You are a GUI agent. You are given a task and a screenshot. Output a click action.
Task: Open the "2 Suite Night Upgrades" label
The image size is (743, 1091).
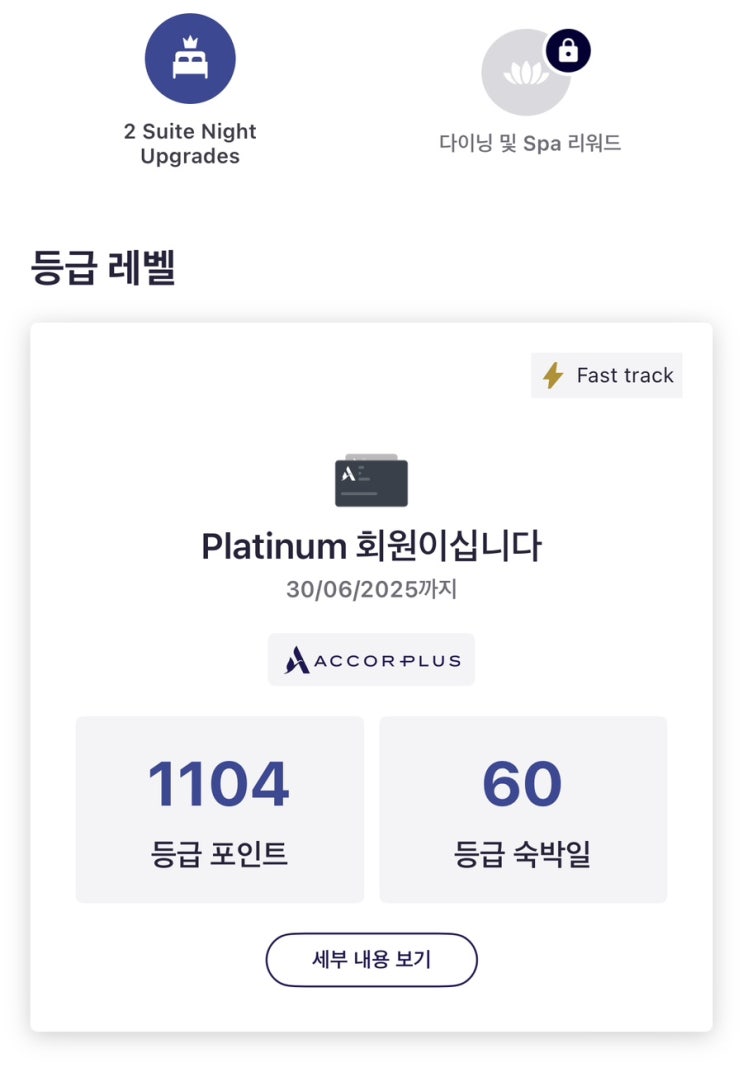[190, 144]
